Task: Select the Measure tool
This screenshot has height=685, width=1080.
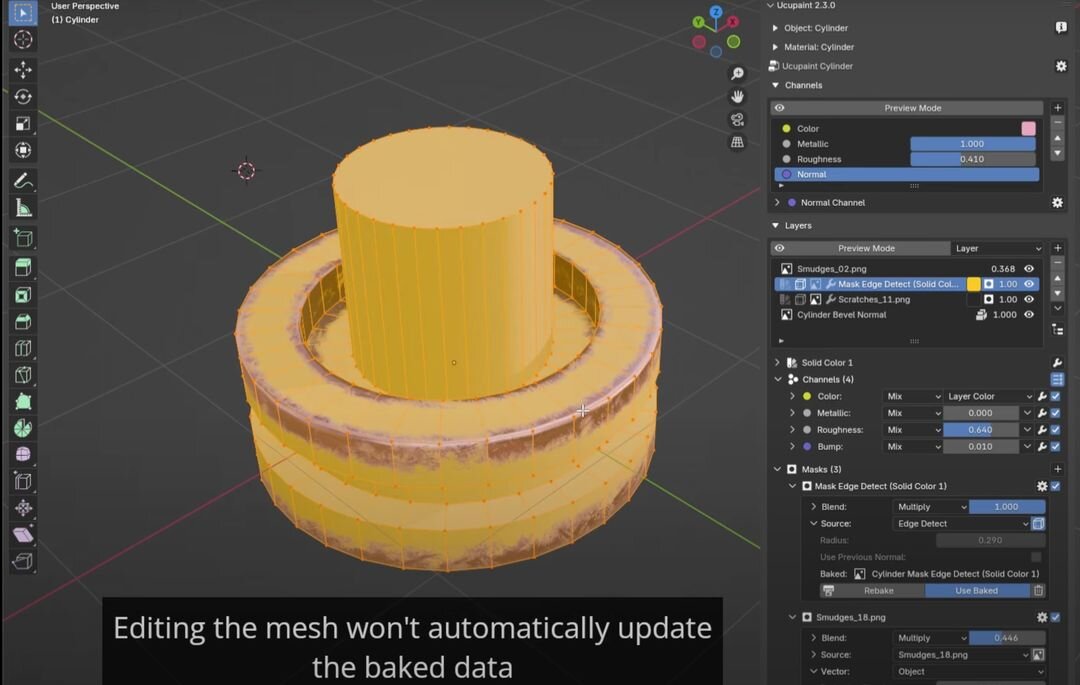Action: (23, 208)
